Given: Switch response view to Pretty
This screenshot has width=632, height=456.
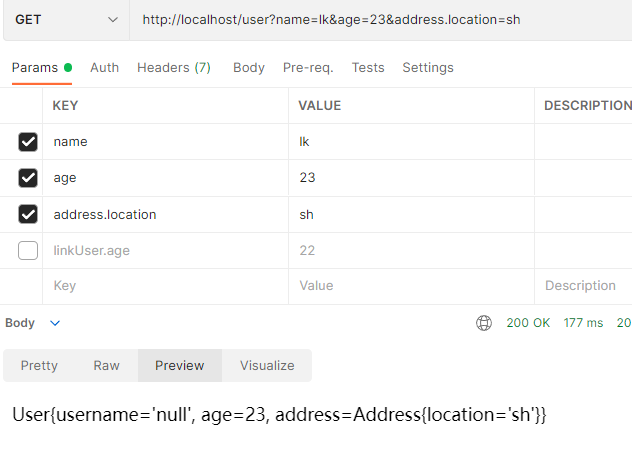Looking at the screenshot, I should pyautogui.click(x=39, y=366).
